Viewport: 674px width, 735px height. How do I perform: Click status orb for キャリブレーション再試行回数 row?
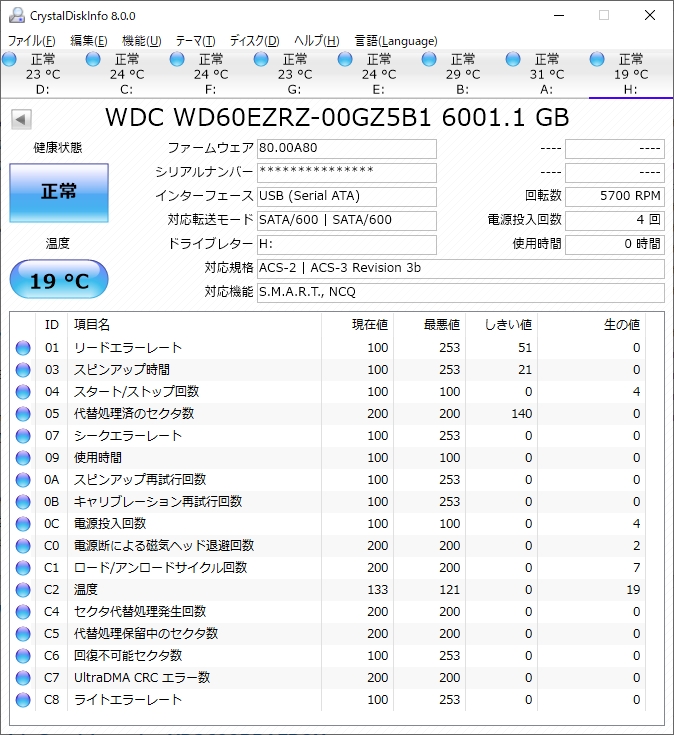point(23,502)
